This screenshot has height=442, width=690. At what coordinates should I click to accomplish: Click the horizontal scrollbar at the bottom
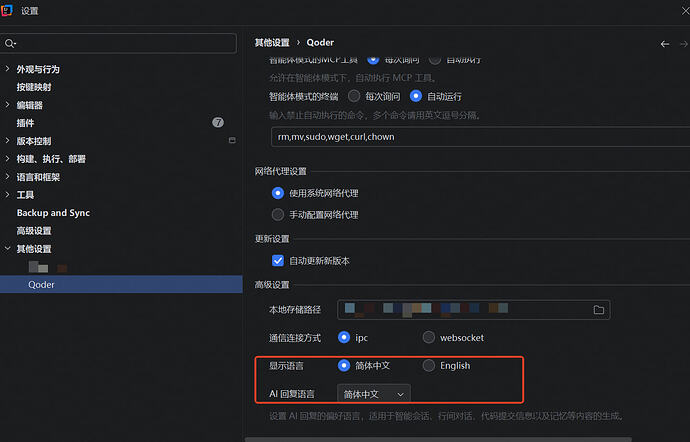[x=438, y=439]
